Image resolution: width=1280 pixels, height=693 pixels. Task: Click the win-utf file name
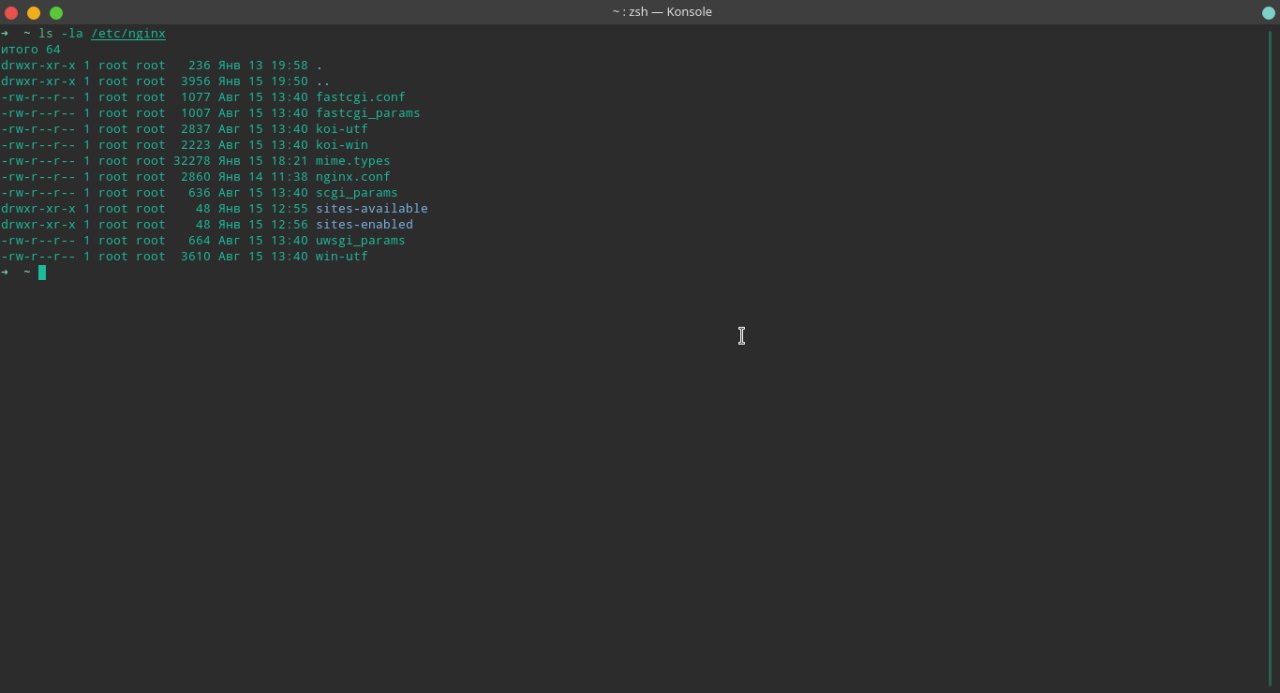coord(342,257)
